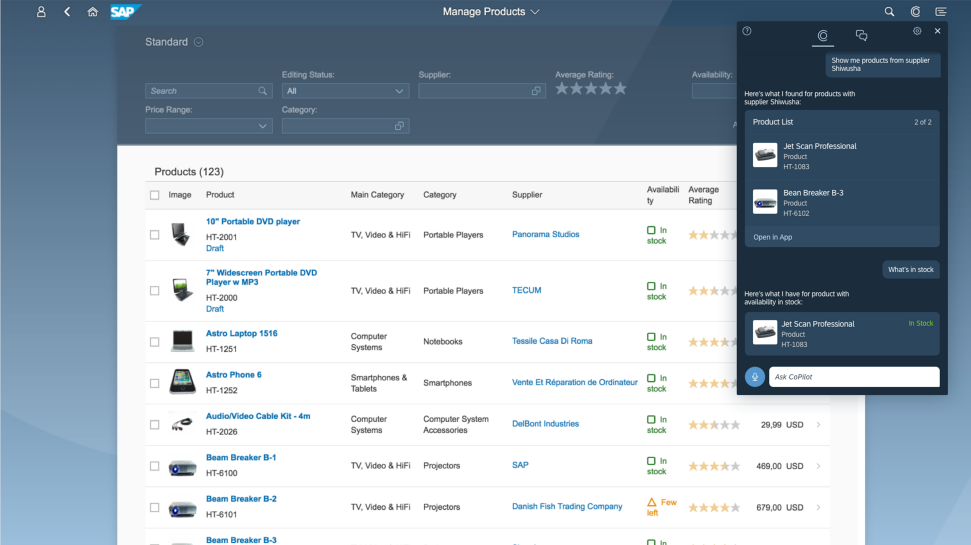Open the user profile icon
Screen dimensions: 971x545
tap(41, 12)
